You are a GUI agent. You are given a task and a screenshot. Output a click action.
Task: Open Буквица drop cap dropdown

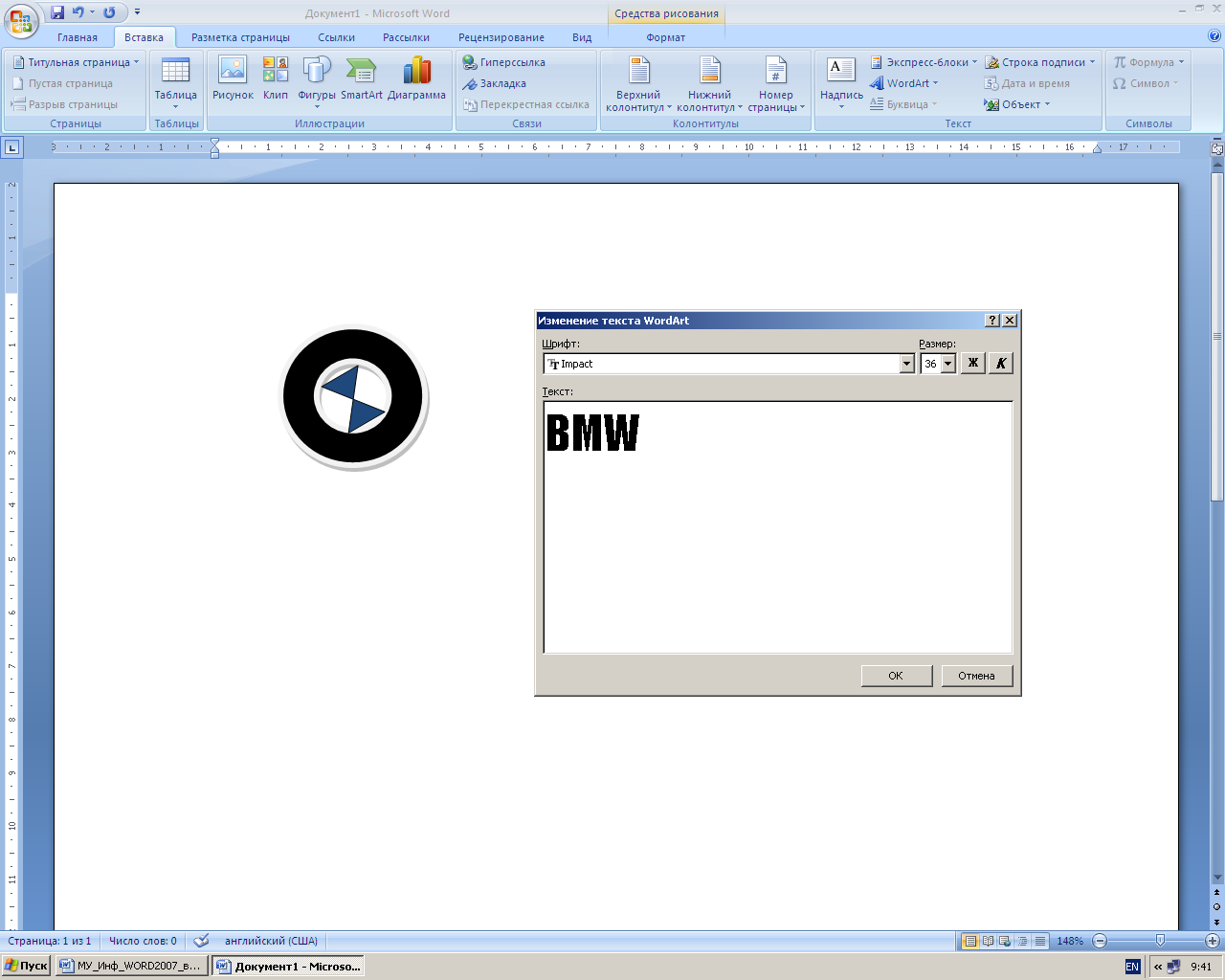point(903,104)
